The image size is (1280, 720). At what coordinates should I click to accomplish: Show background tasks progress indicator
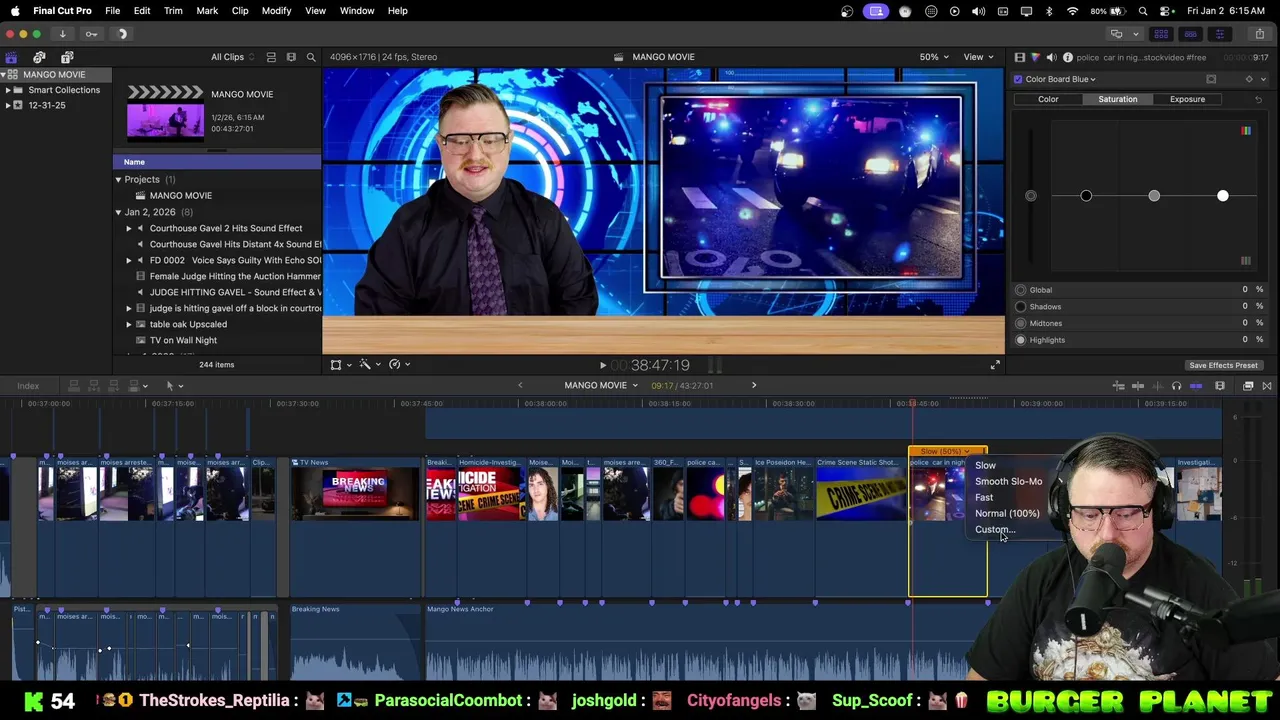pos(122,34)
